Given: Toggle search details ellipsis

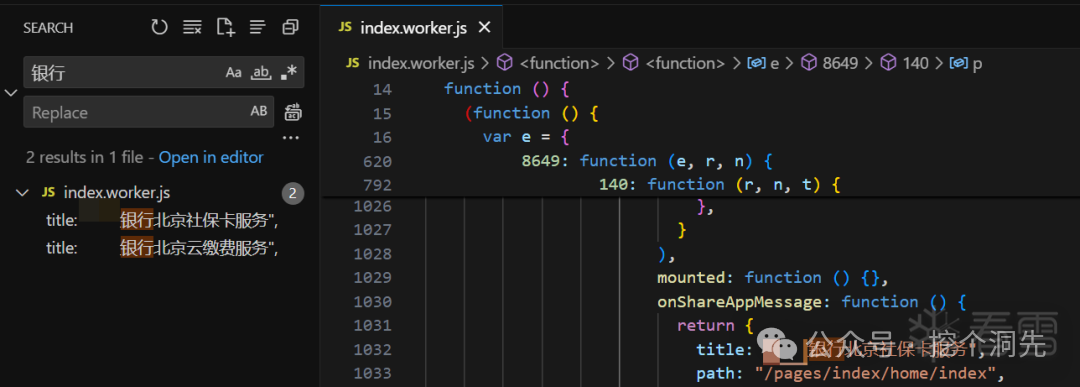Looking at the screenshot, I should click(x=291, y=138).
